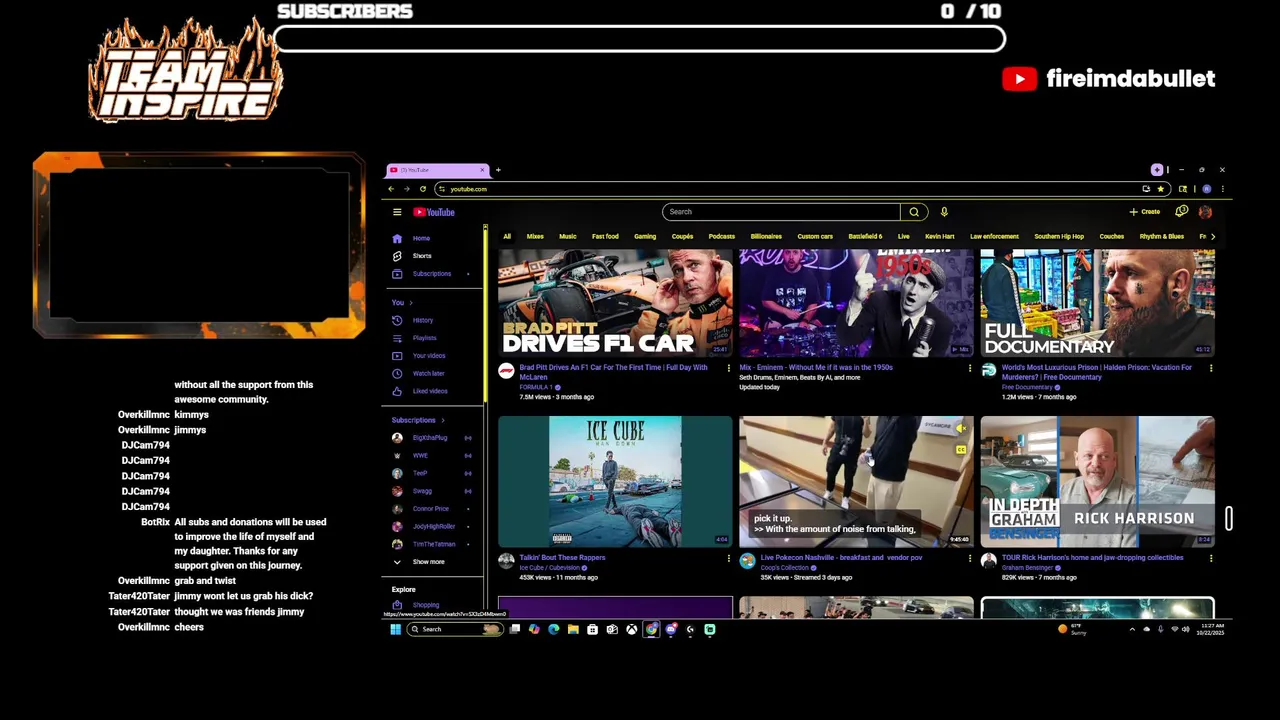The image size is (1280, 720).
Task: Click the search magnifier button
Action: tap(913, 212)
